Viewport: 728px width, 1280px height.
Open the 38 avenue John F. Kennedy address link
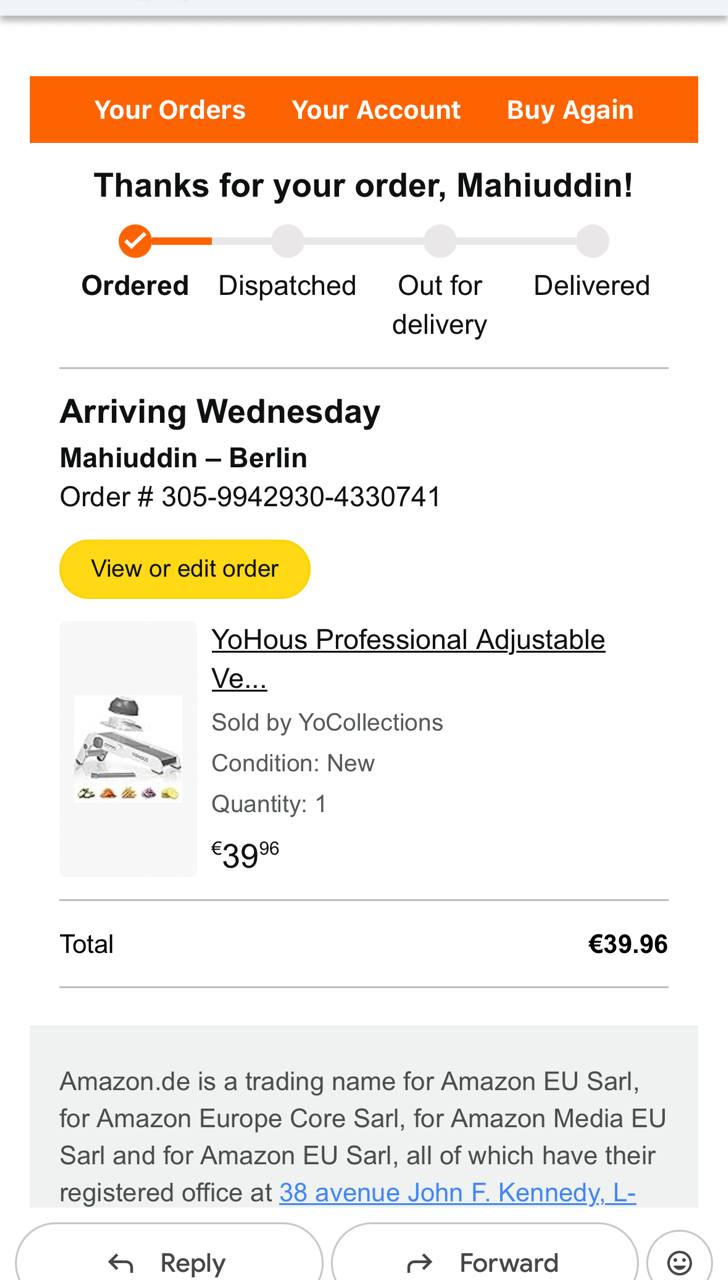457,1192
